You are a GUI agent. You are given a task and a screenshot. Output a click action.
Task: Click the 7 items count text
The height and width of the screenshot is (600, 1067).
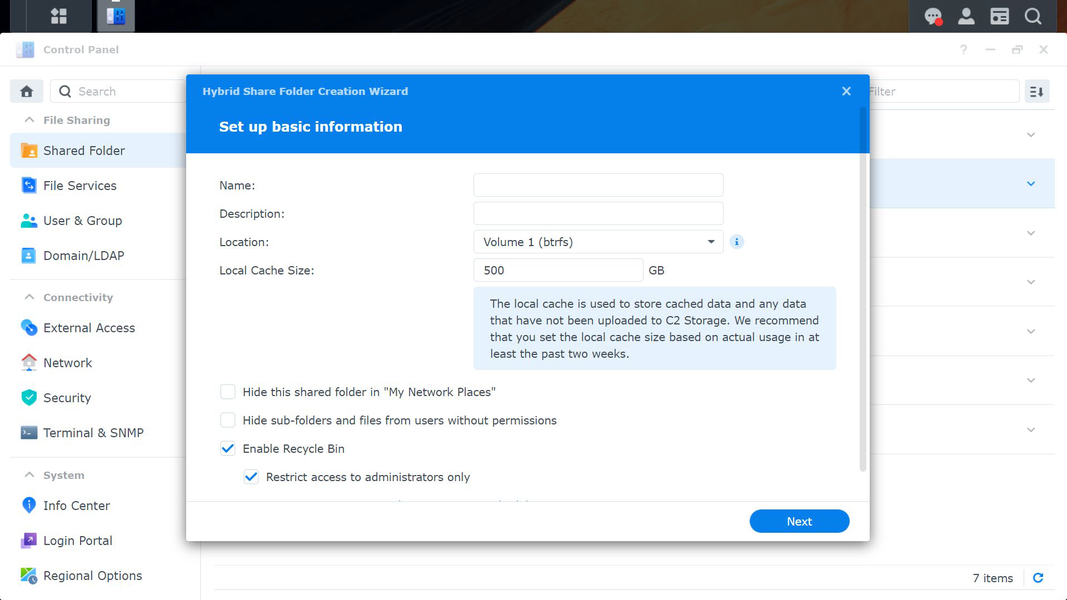point(992,578)
